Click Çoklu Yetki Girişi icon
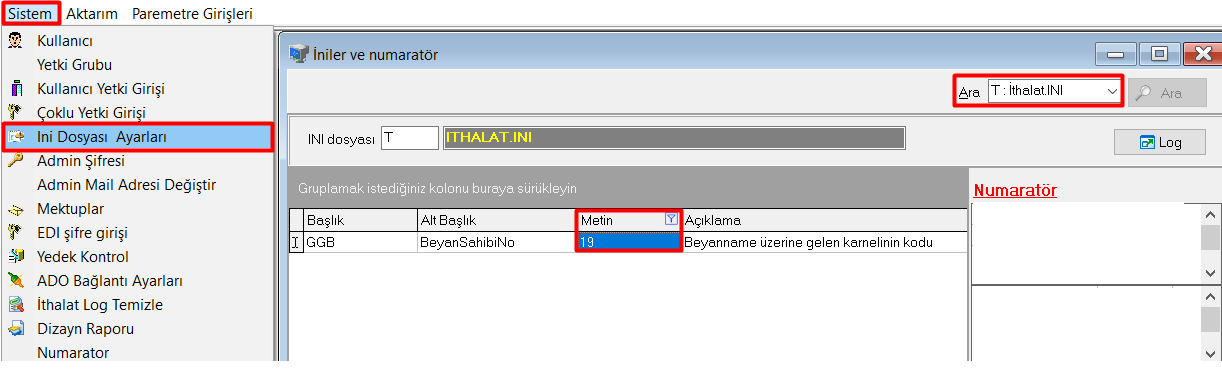Viewport: 1222px width, 377px height. pyautogui.click(x=15, y=113)
